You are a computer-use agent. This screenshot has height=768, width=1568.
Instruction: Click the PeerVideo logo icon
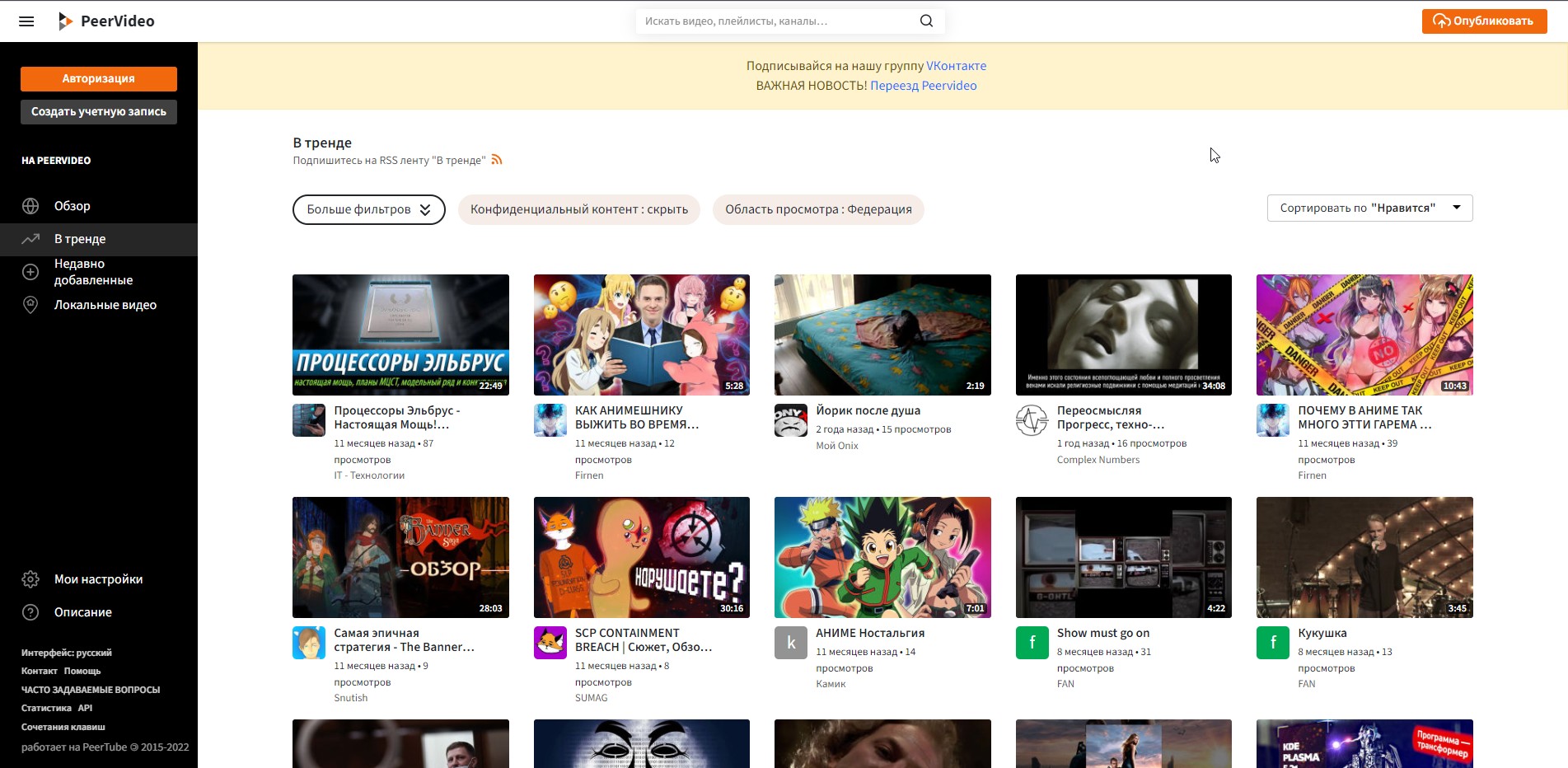[66, 21]
